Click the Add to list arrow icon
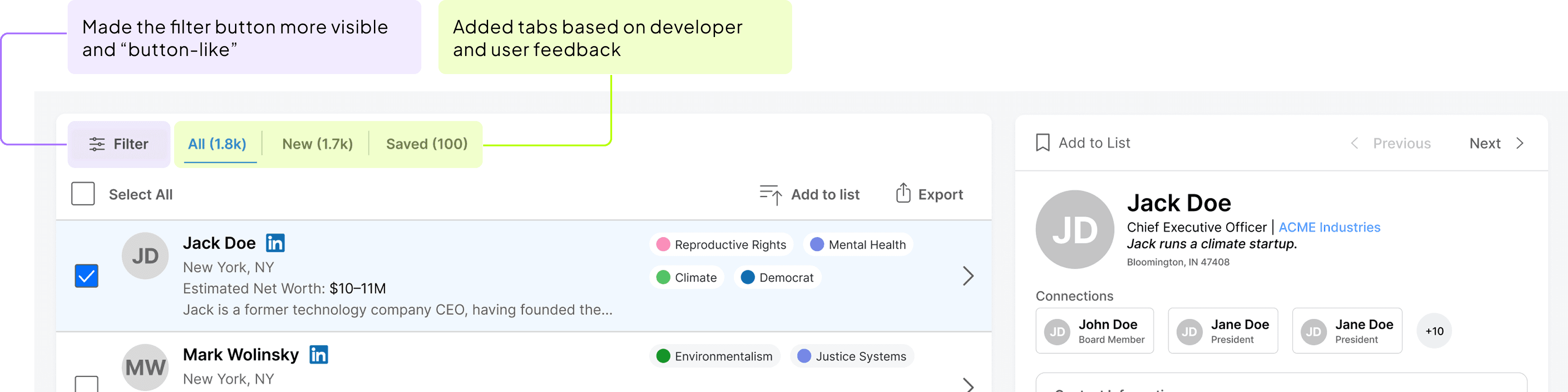The width and height of the screenshot is (1568, 392). (x=770, y=195)
